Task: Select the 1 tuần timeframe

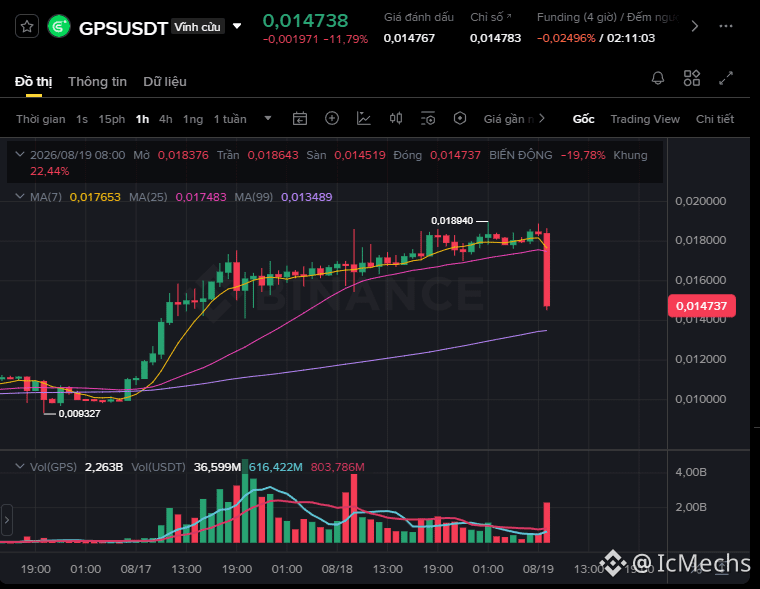Action: point(230,119)
